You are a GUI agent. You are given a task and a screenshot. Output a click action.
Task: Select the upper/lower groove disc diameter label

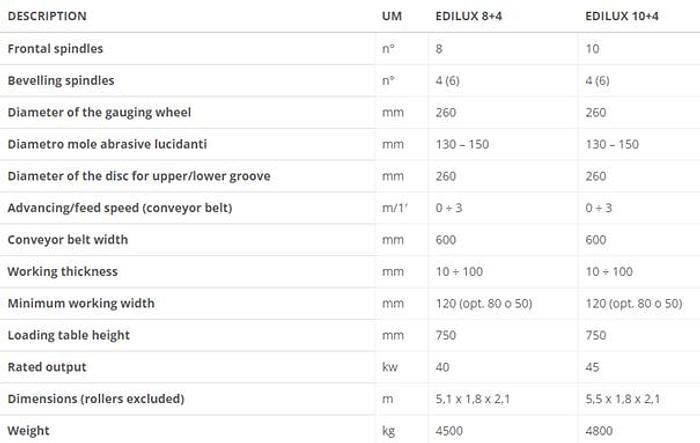(x=139, y=176)
